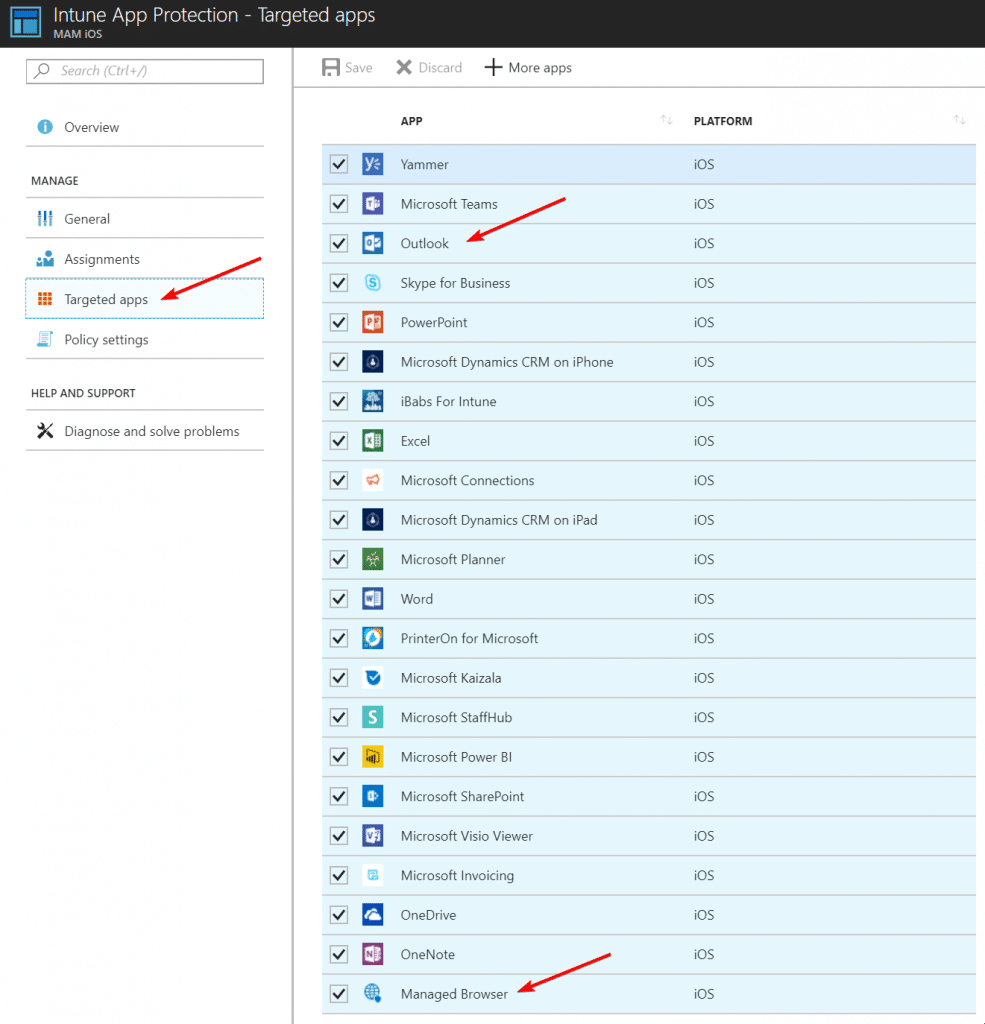Uncheck the Yammer app checkbox
Screen dimensions: 985x1024
tap(338, 164)
